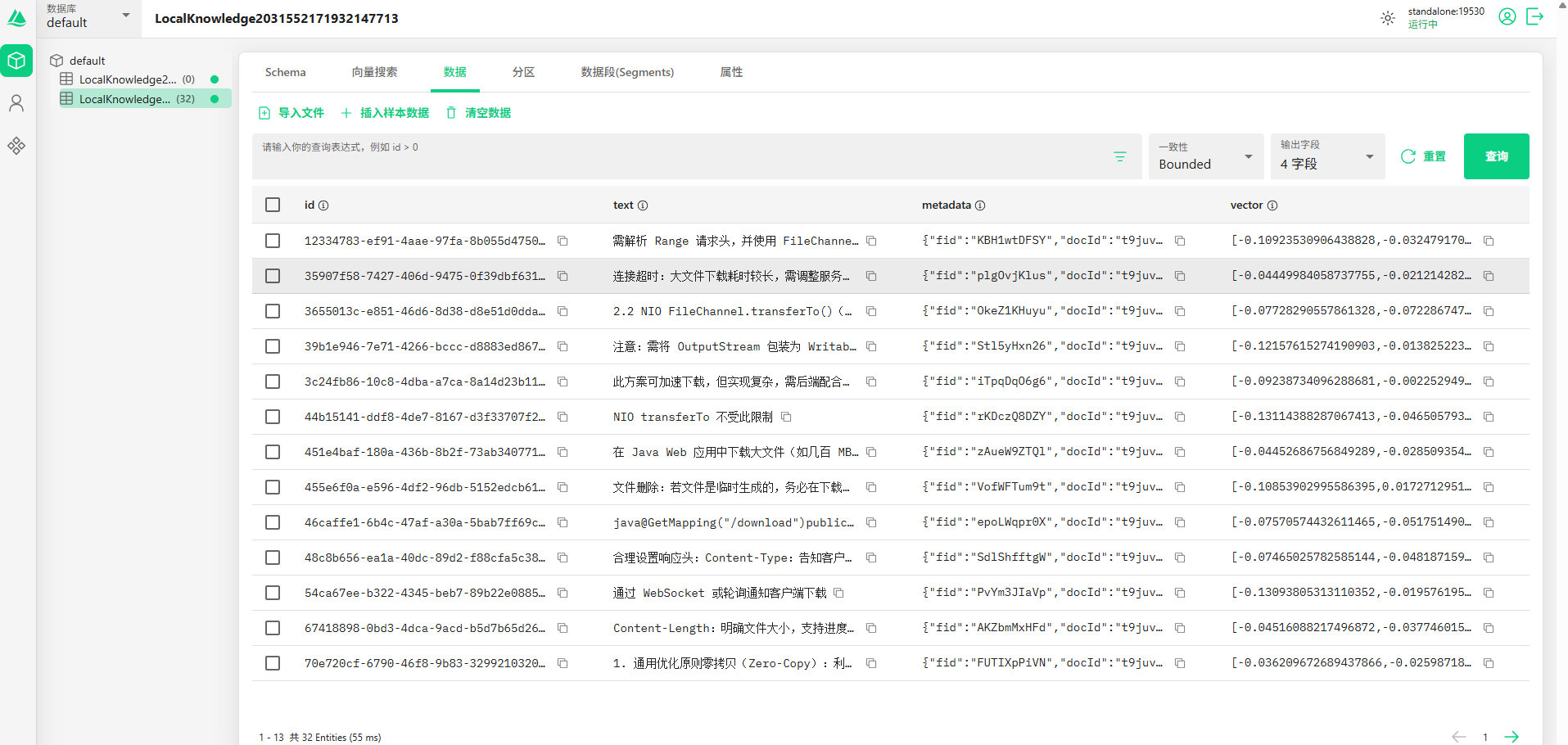Open user account via the avatar icon
Viewport: 1568px width, 745px height.
(1507, 16)
